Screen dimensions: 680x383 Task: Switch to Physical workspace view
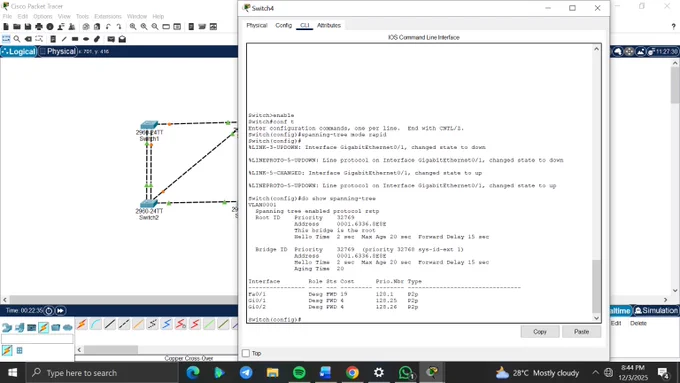58,52
